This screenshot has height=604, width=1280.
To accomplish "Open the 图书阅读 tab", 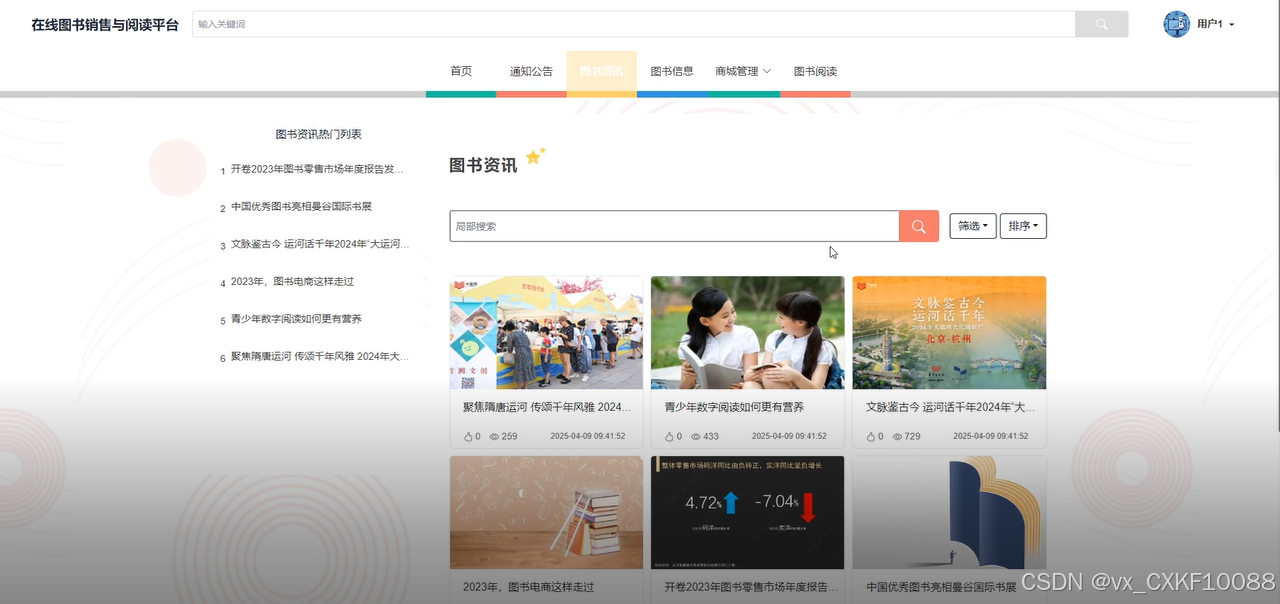I will point(815,71).
